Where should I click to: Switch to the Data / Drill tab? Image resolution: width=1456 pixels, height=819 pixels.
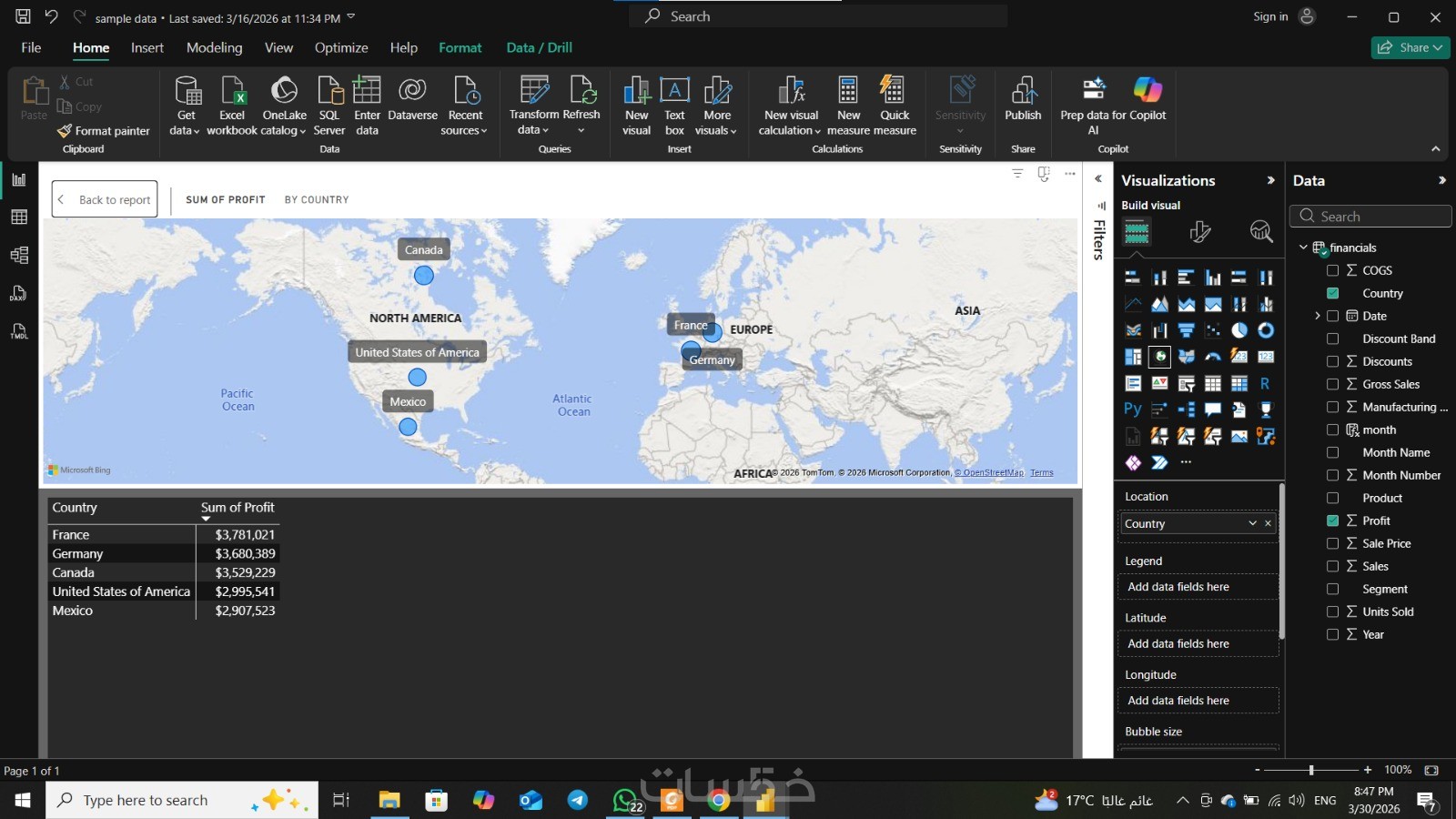point(539,47)
